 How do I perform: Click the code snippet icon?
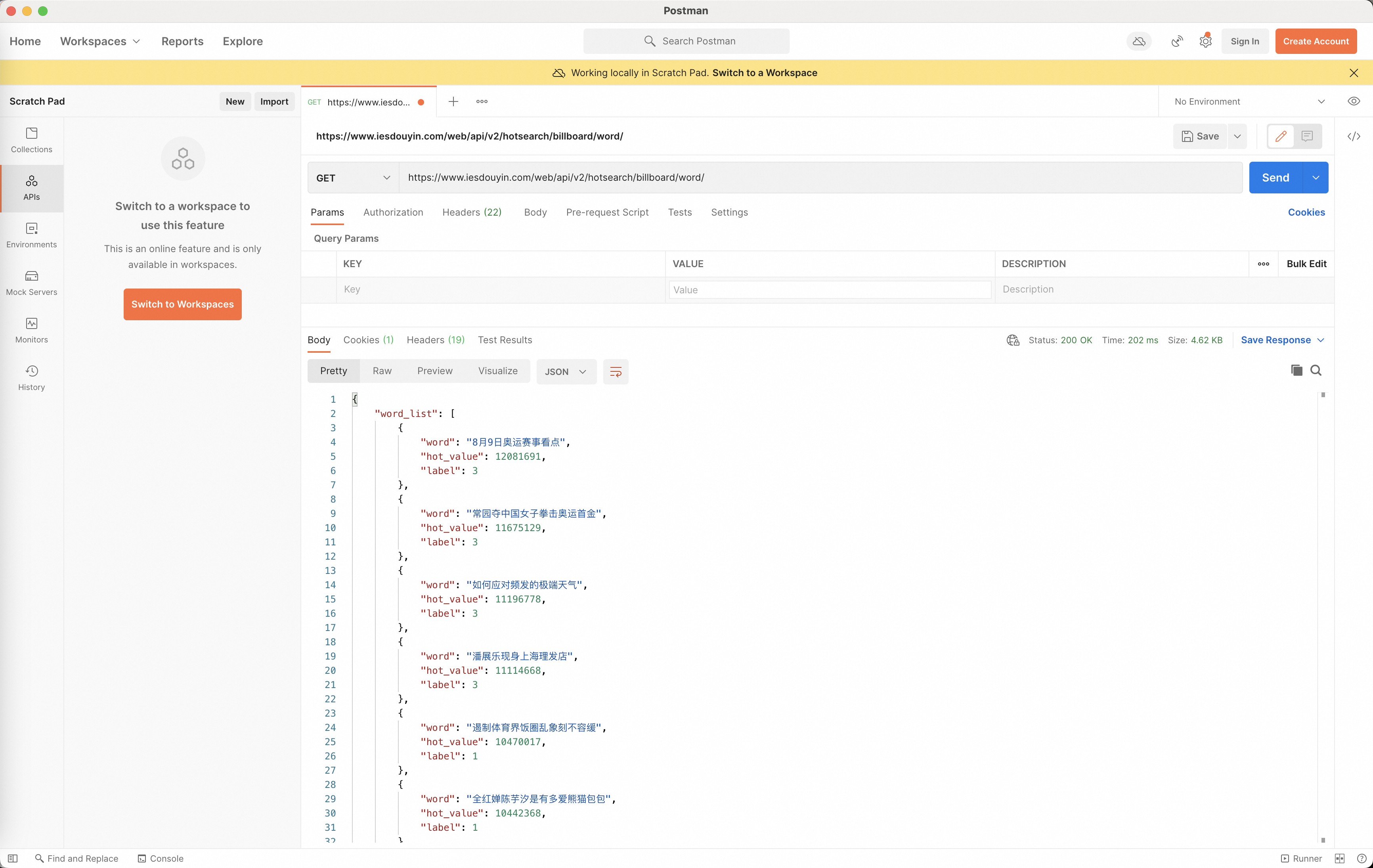tap(1354, 136)
